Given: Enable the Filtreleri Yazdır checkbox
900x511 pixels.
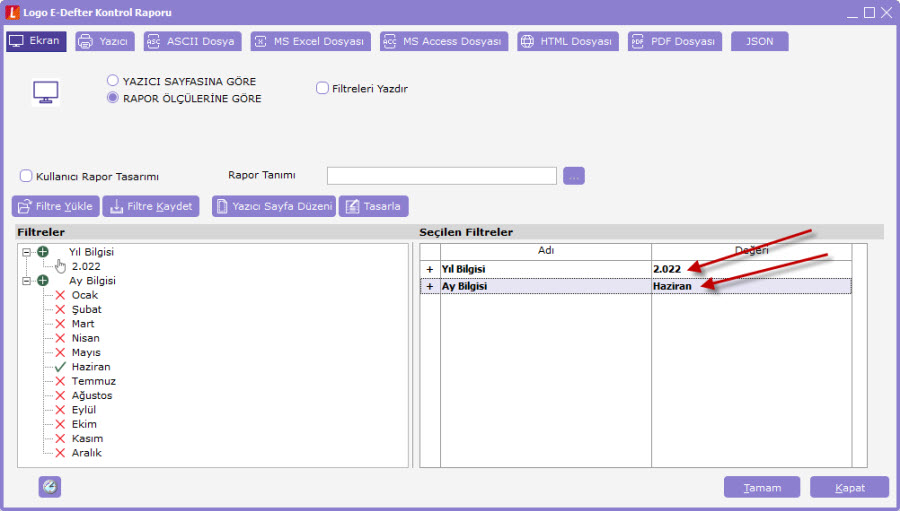Looking at the screenshot, I should point(322,88).
